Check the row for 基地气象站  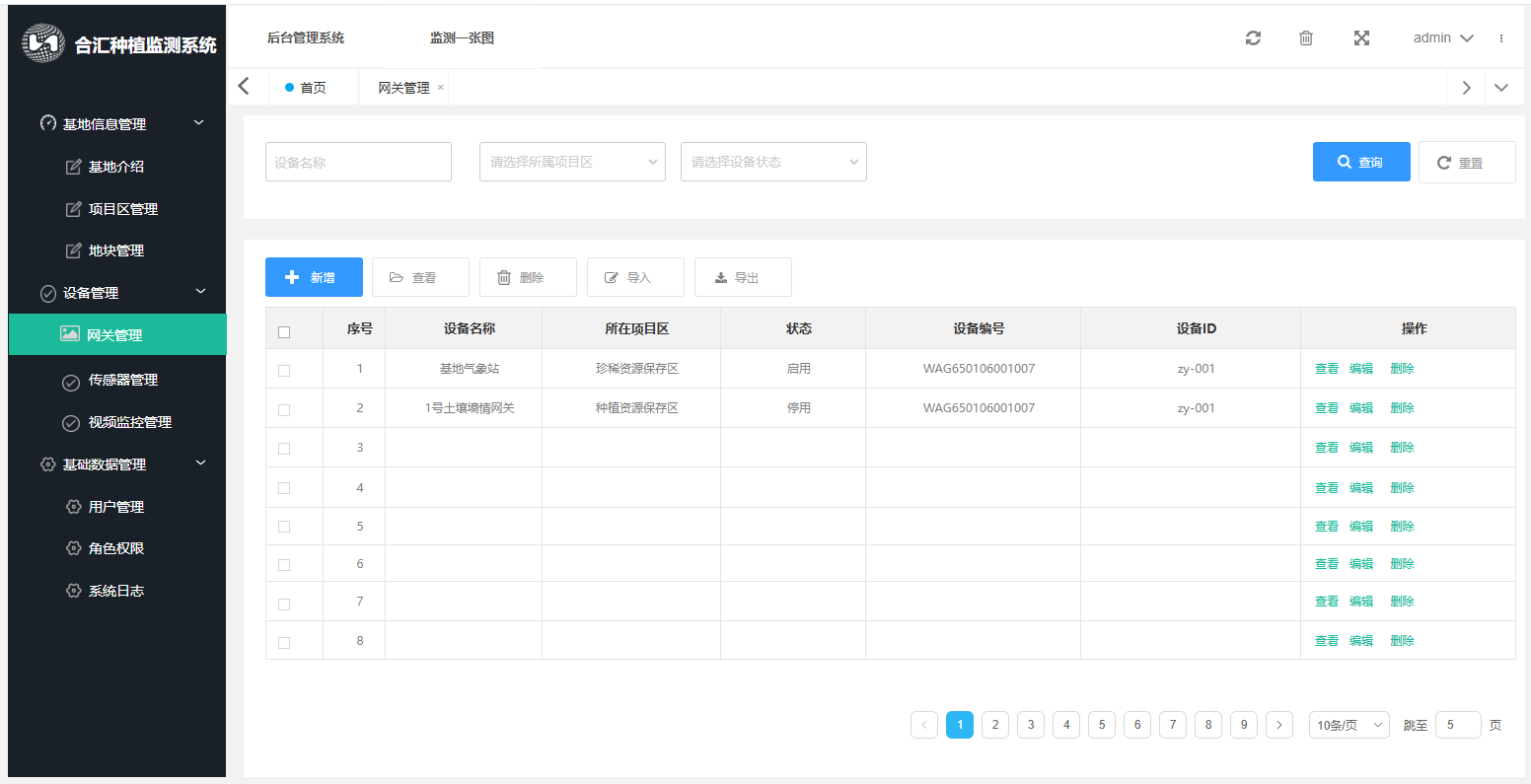(x=284, y=371)
